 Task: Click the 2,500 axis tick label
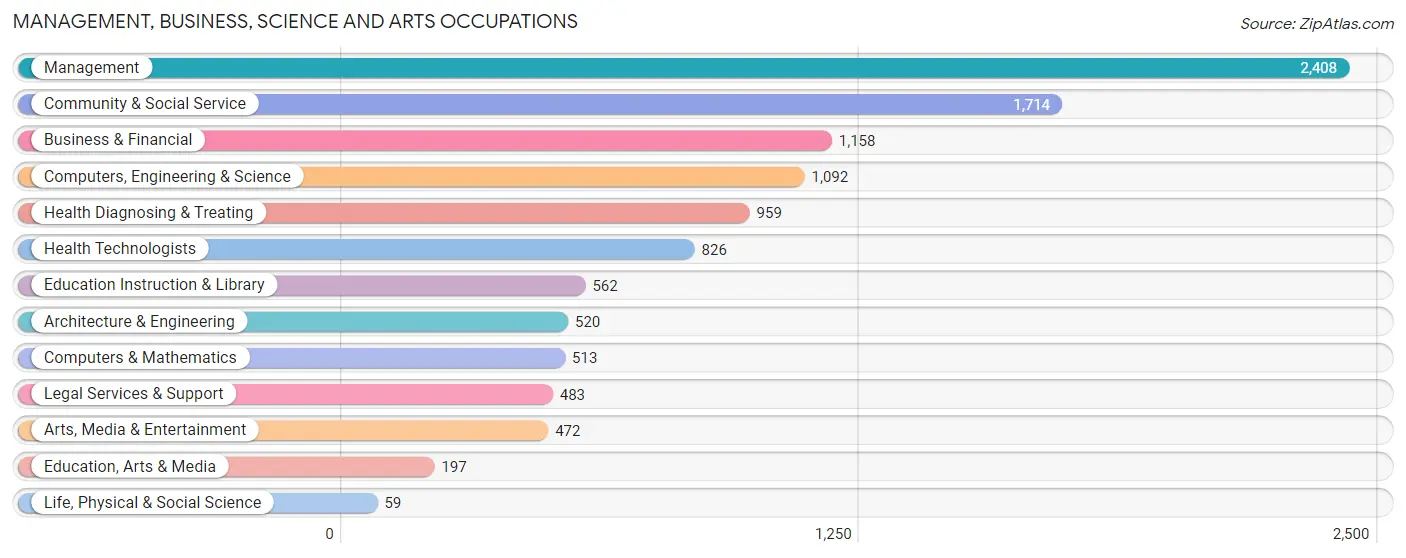click(x=1350, y=534)
